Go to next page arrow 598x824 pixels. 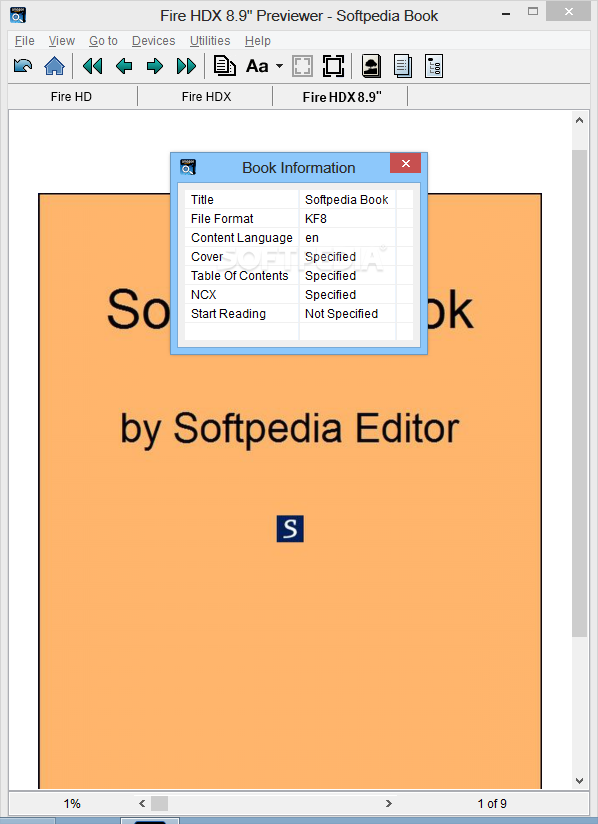point(154,66)
